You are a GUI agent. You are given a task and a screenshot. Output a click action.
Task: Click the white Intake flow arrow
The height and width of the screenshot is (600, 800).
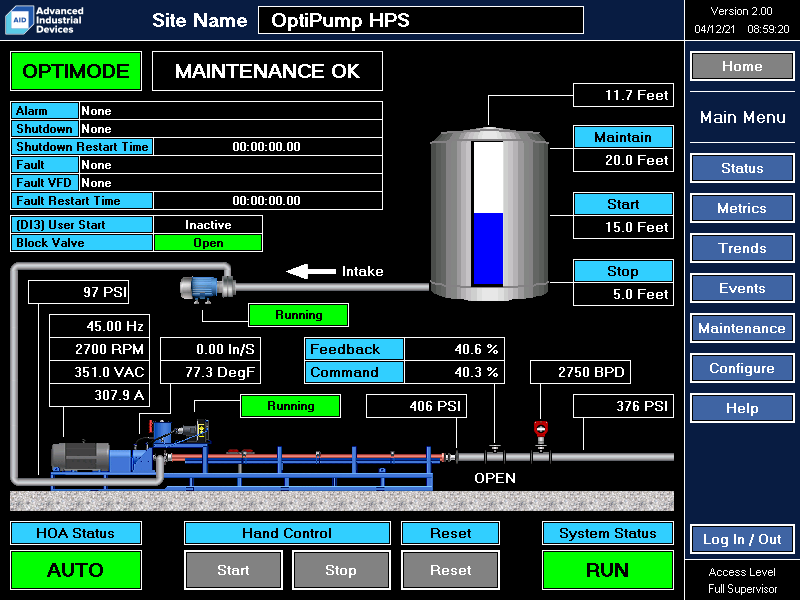311,271
